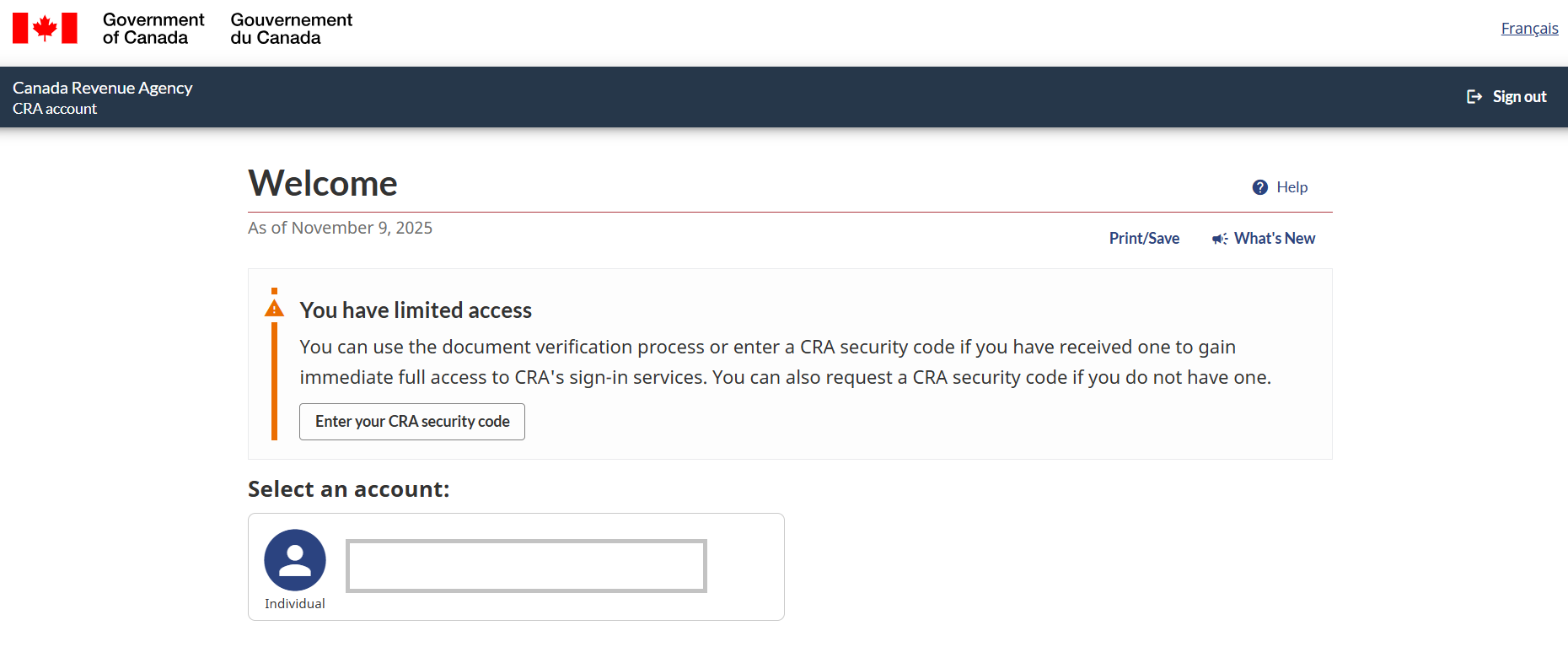The image size is (1568, 647).
Task: Click the Sign out text
Action: [1519, 97]
